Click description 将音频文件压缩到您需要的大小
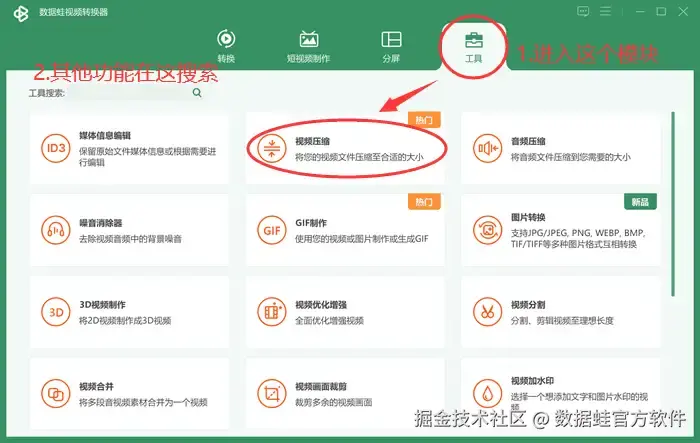This screenshot has width=700, height=443. (x=571, y=157)
